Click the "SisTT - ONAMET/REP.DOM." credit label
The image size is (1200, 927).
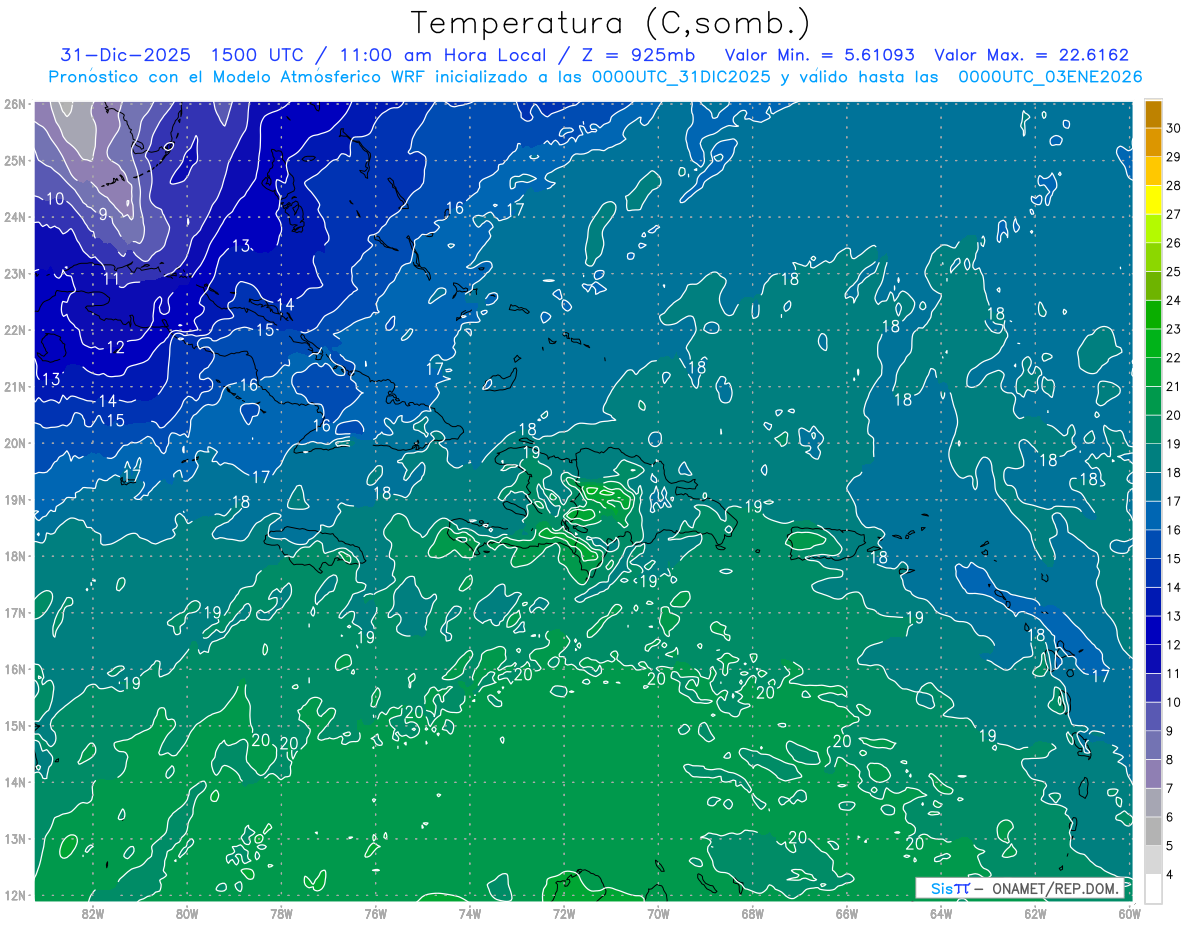[x=1019, y=887]
